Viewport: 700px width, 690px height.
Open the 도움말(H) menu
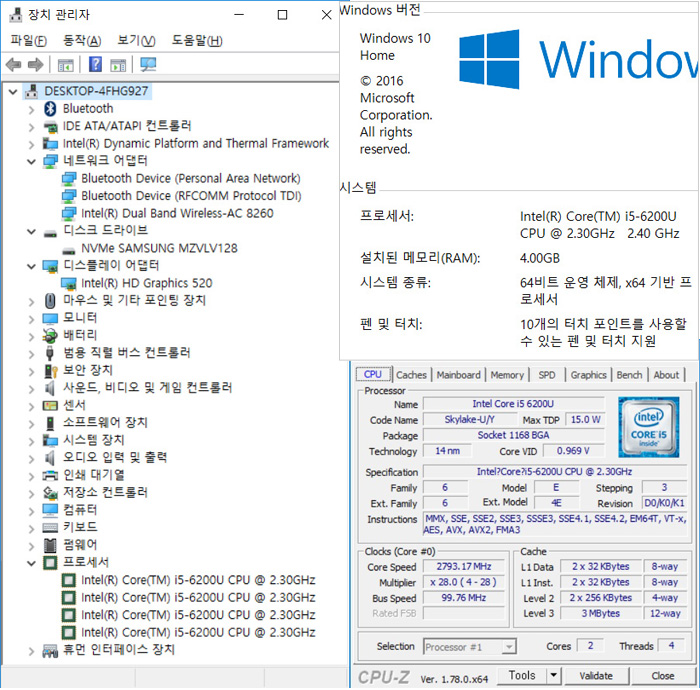coord(197,41)
